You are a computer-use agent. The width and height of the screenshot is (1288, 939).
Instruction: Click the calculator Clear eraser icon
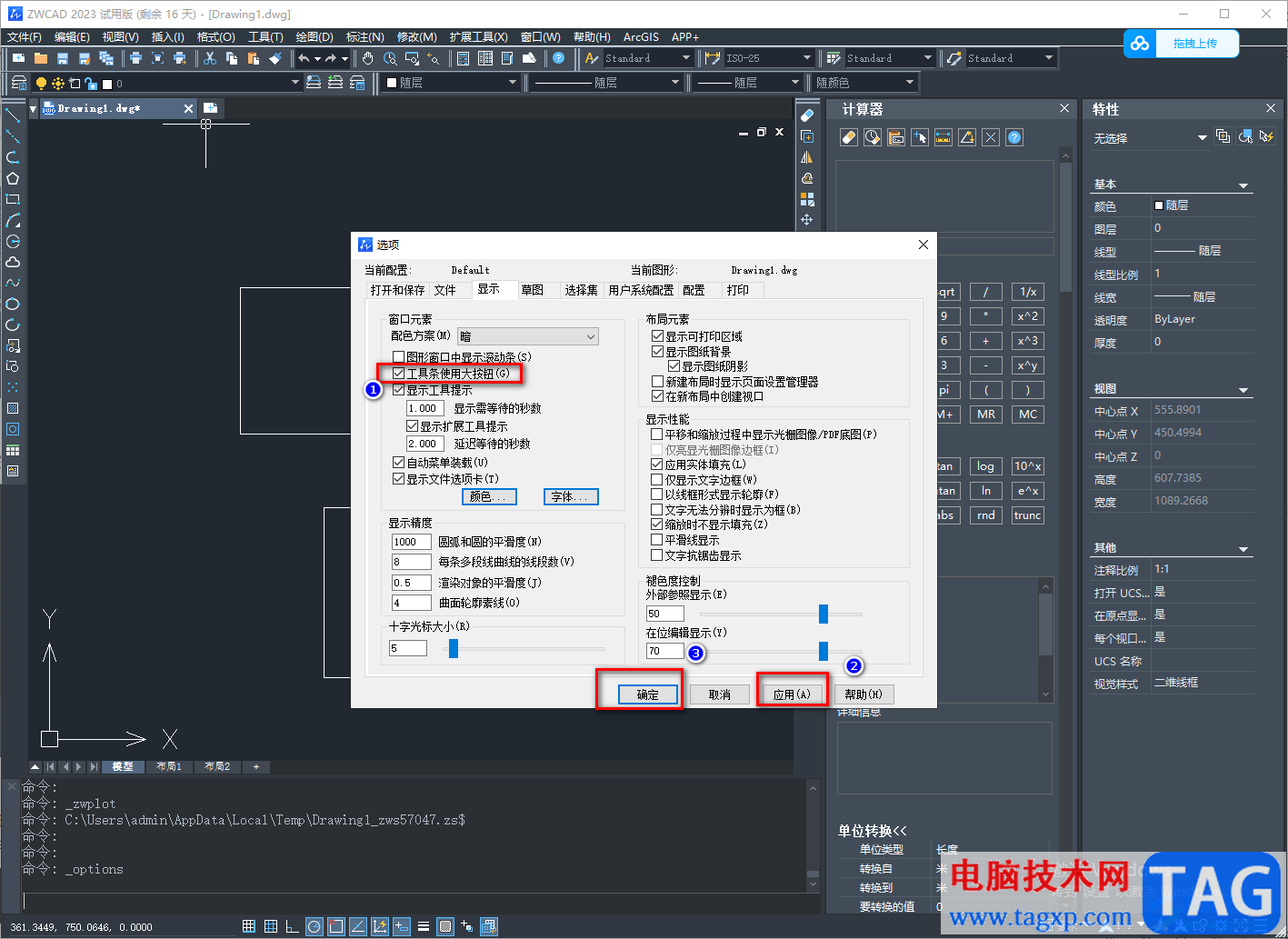tap(849, 137)
